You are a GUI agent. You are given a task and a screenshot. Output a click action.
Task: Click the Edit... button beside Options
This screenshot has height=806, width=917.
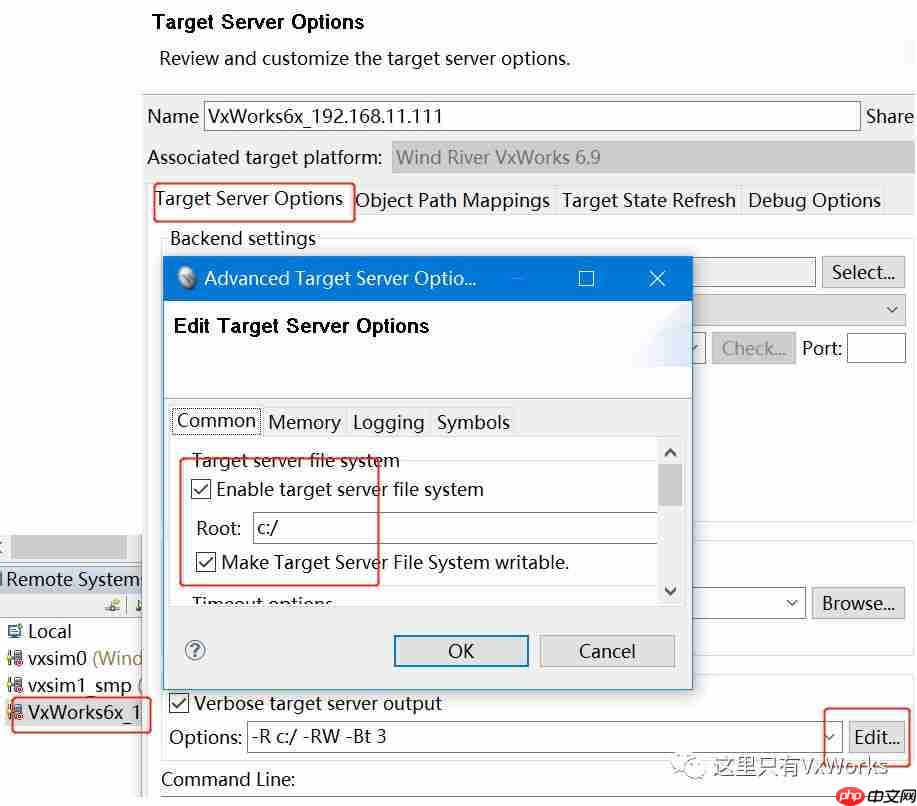point(876,737)
